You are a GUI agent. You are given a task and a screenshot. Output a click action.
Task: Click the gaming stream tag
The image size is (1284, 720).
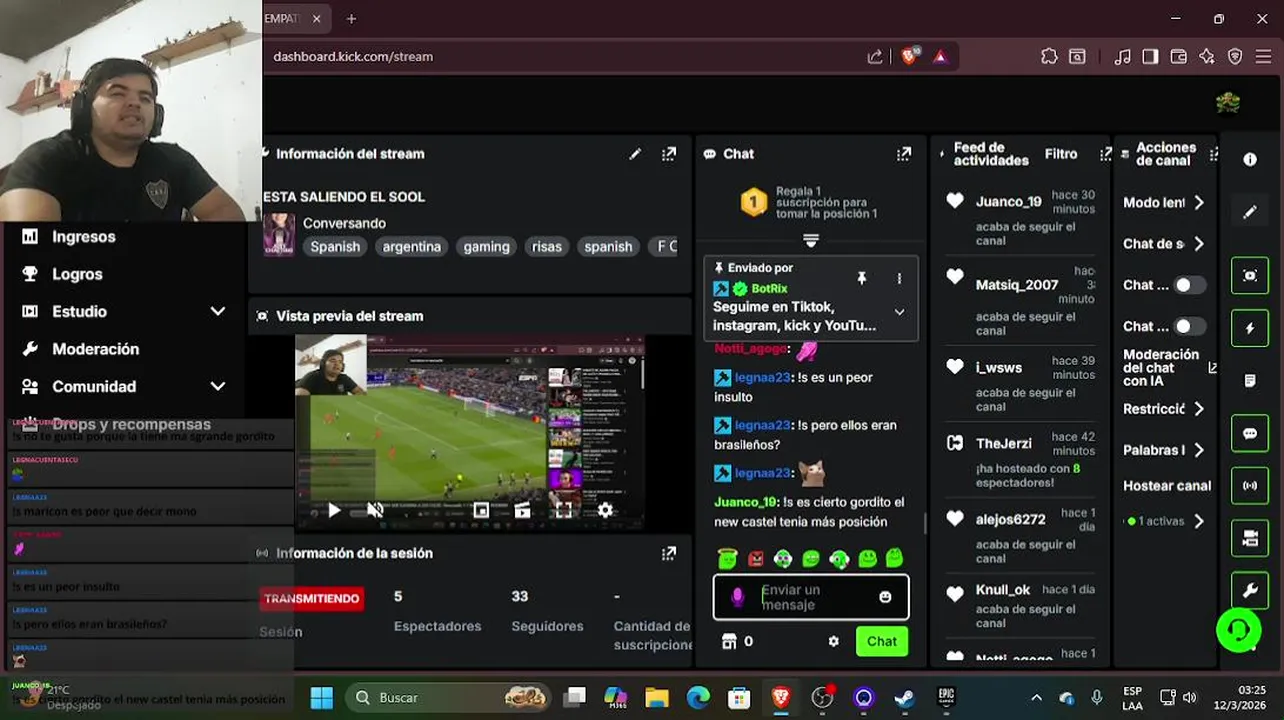[486, 247]
